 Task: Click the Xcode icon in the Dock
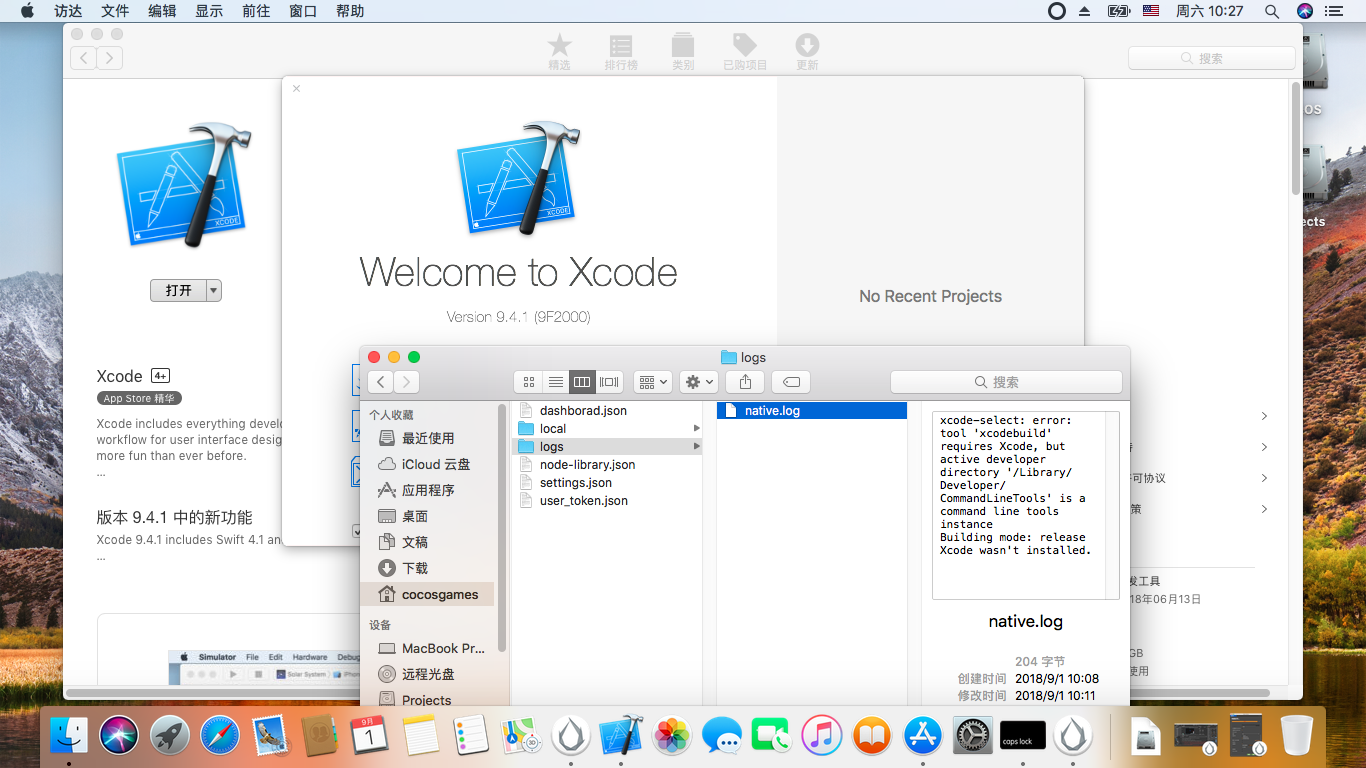[621, 737]
